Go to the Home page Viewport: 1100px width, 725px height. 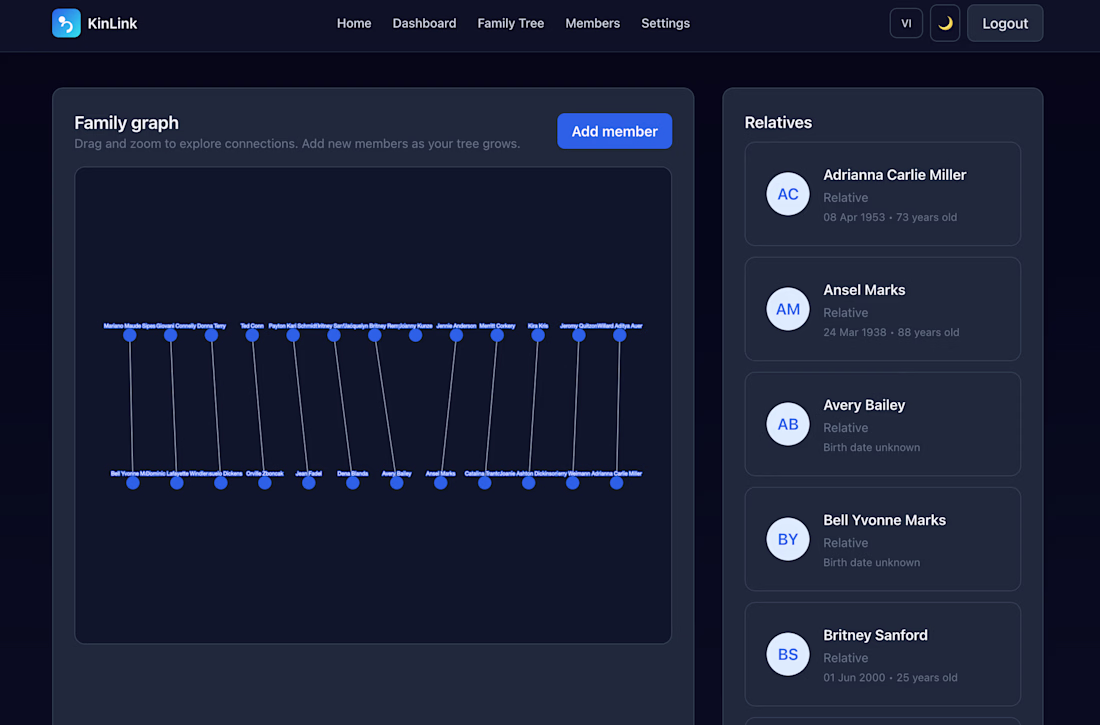coord(354,23)
